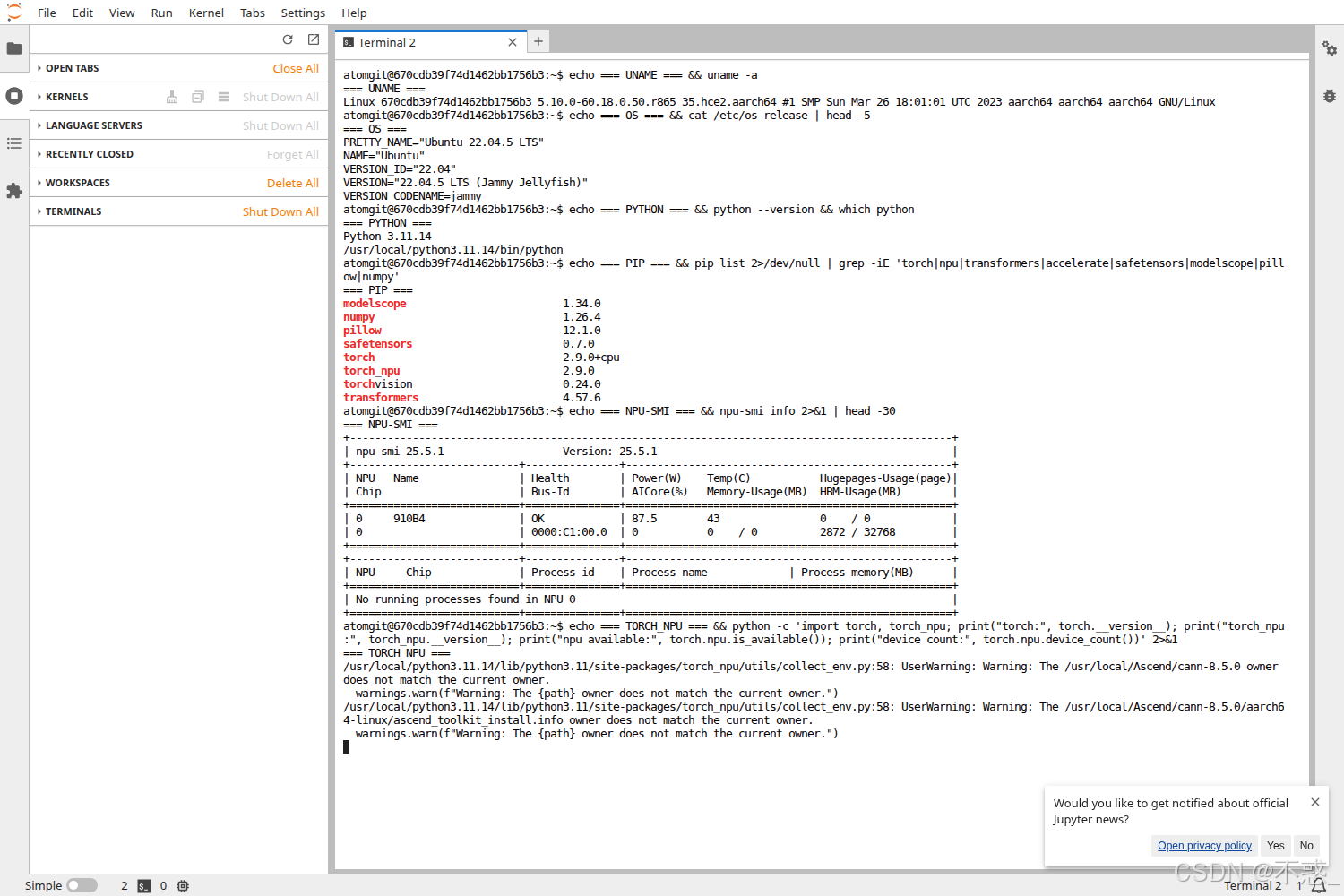The width and height of the screenshot is (1344, 896).
Task: Click the broom icon in Kernels row
Action: pos(172,97)
